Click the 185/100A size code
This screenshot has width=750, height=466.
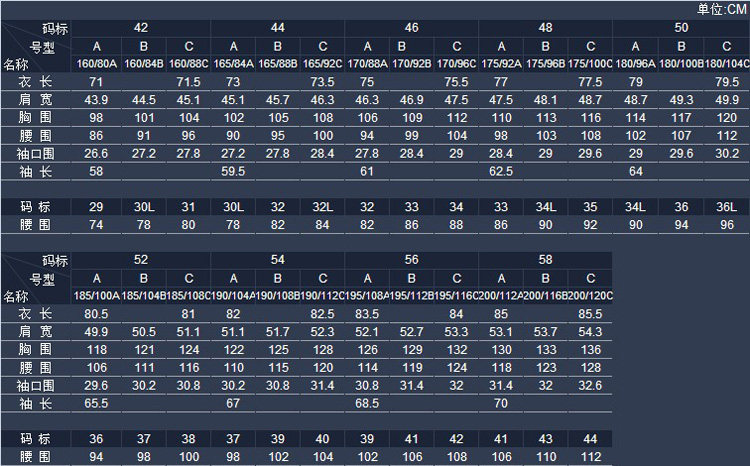tap(97, 296)
